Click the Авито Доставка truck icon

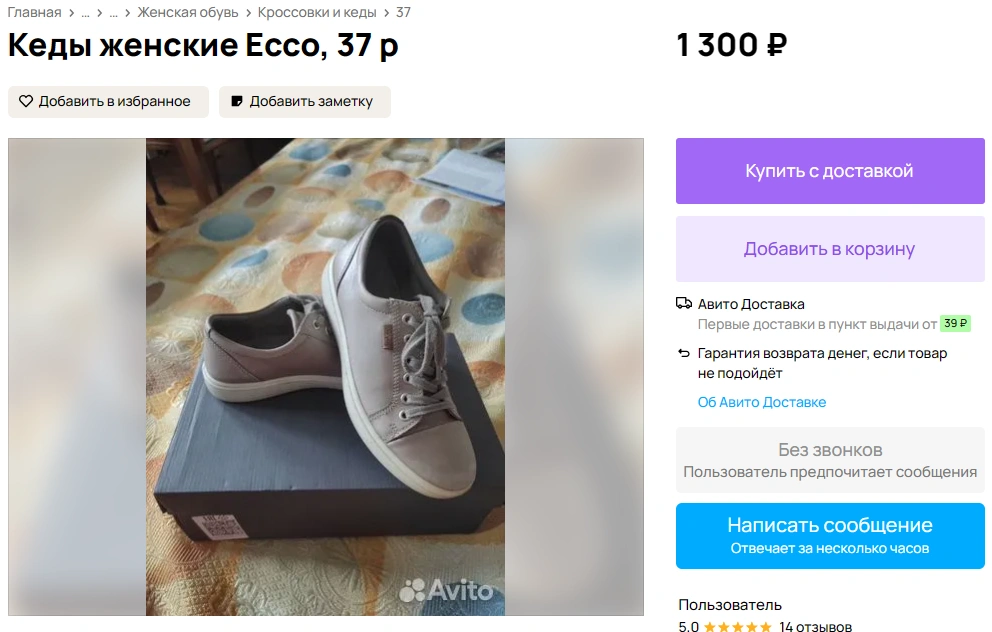tap(684, 304)
